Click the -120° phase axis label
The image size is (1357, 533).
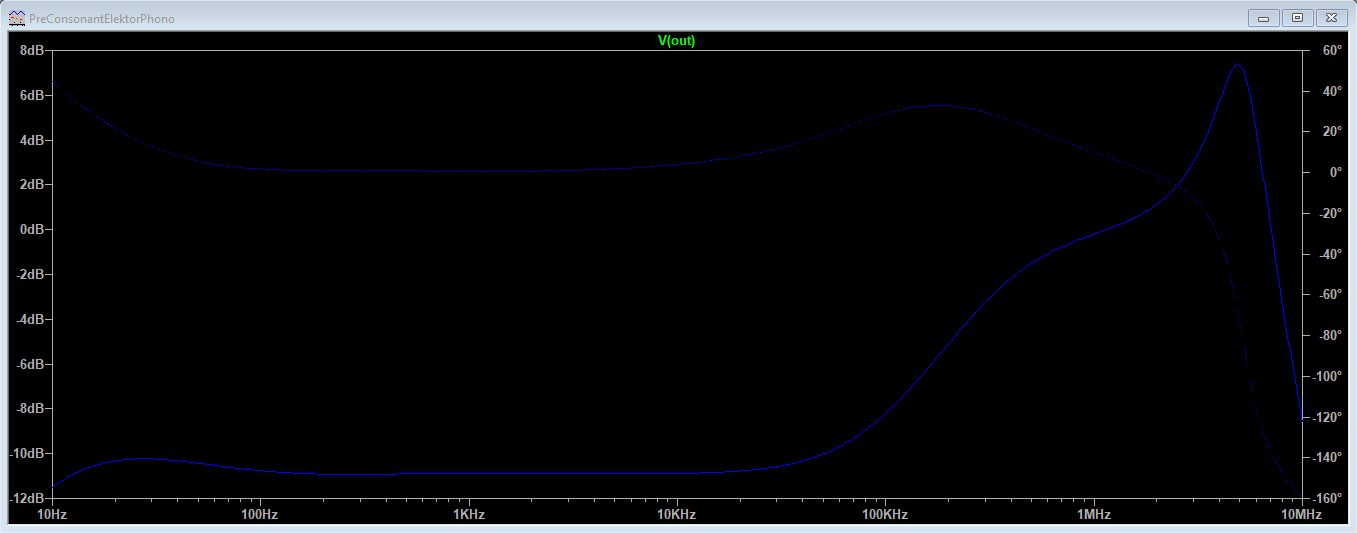pos(1327,418)
